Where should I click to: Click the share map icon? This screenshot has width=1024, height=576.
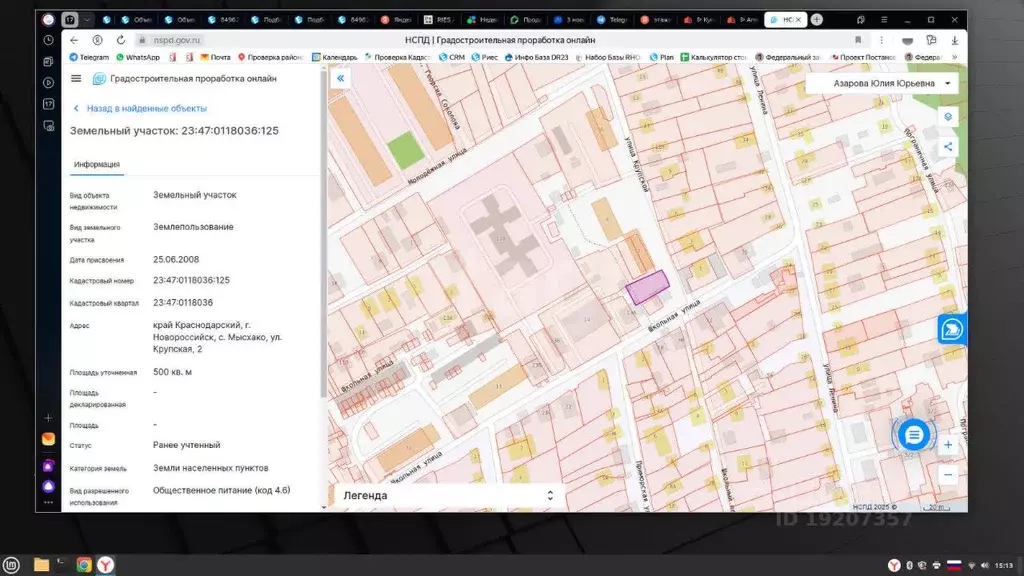click(x=948, y=147)
